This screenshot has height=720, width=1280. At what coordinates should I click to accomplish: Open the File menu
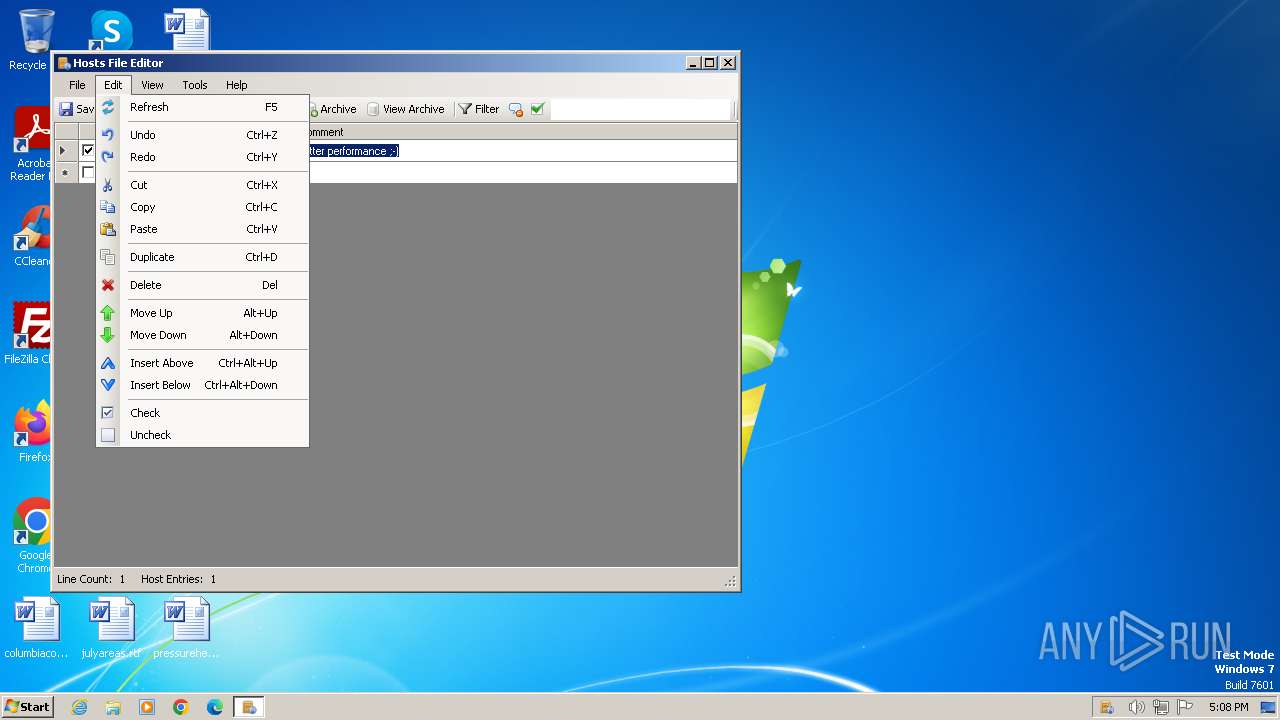(77, 85)
